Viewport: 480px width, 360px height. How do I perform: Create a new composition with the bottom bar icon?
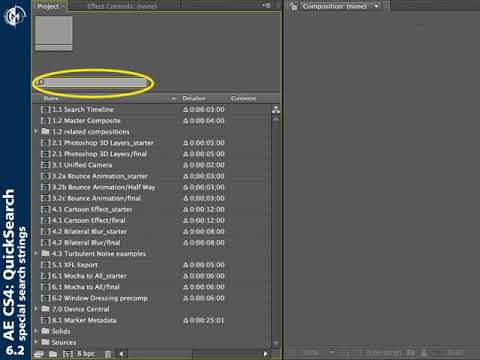point(68,354)
